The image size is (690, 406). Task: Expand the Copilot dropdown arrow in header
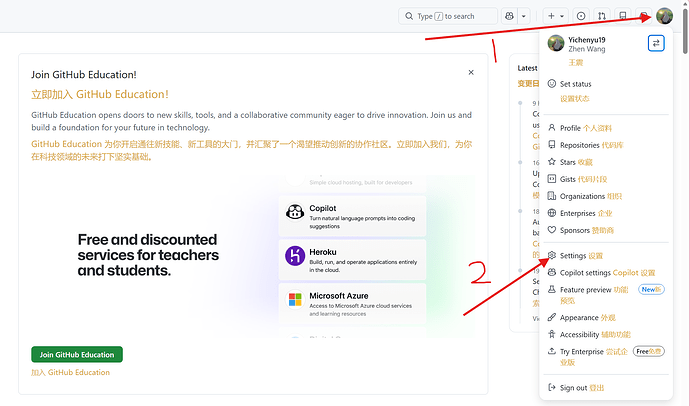click(524, 16)
